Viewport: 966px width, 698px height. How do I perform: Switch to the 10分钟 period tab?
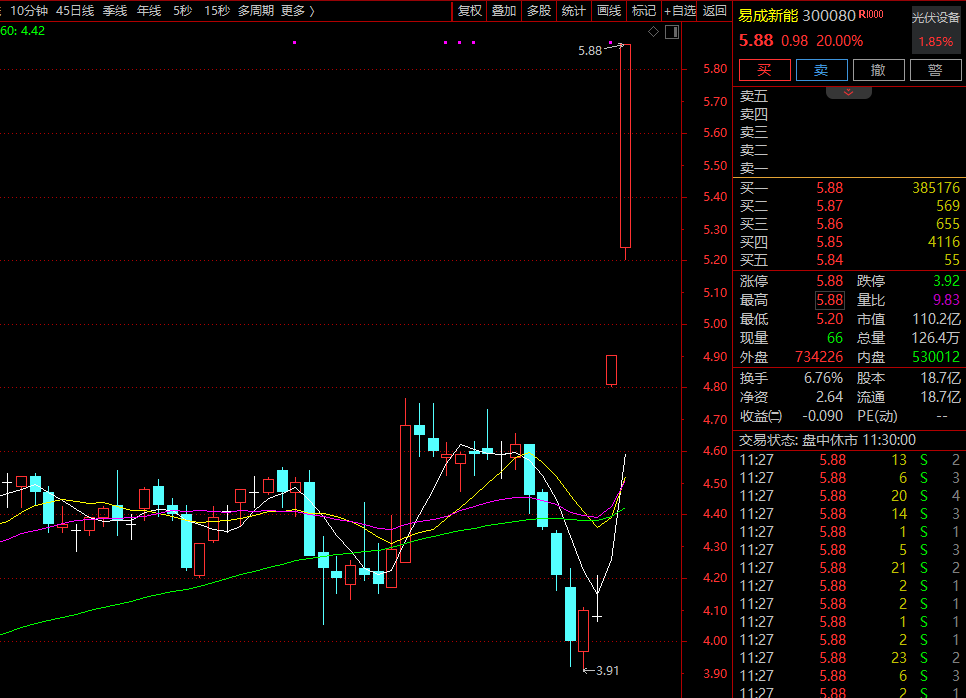click(x=29, y=10)
